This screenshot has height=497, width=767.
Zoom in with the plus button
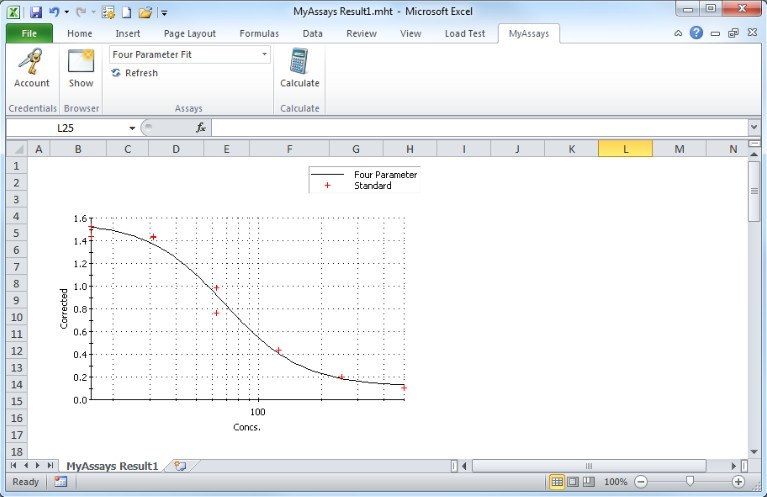738,482
